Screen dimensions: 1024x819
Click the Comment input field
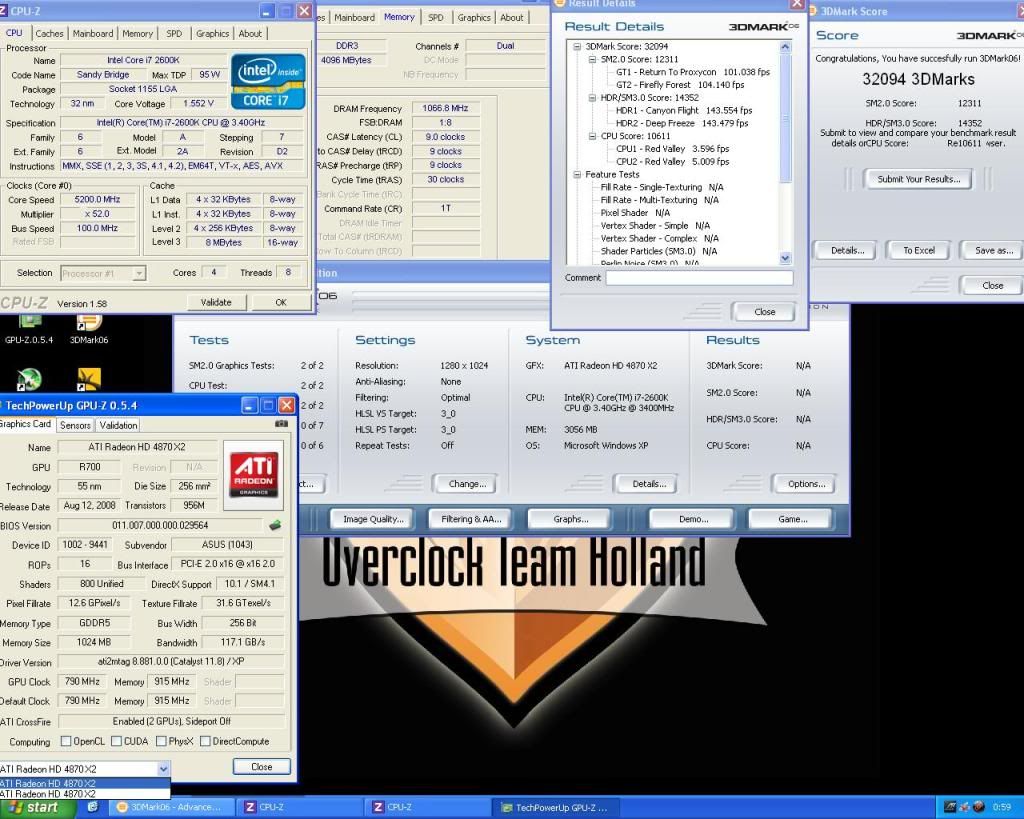click(x=699, y=278)
